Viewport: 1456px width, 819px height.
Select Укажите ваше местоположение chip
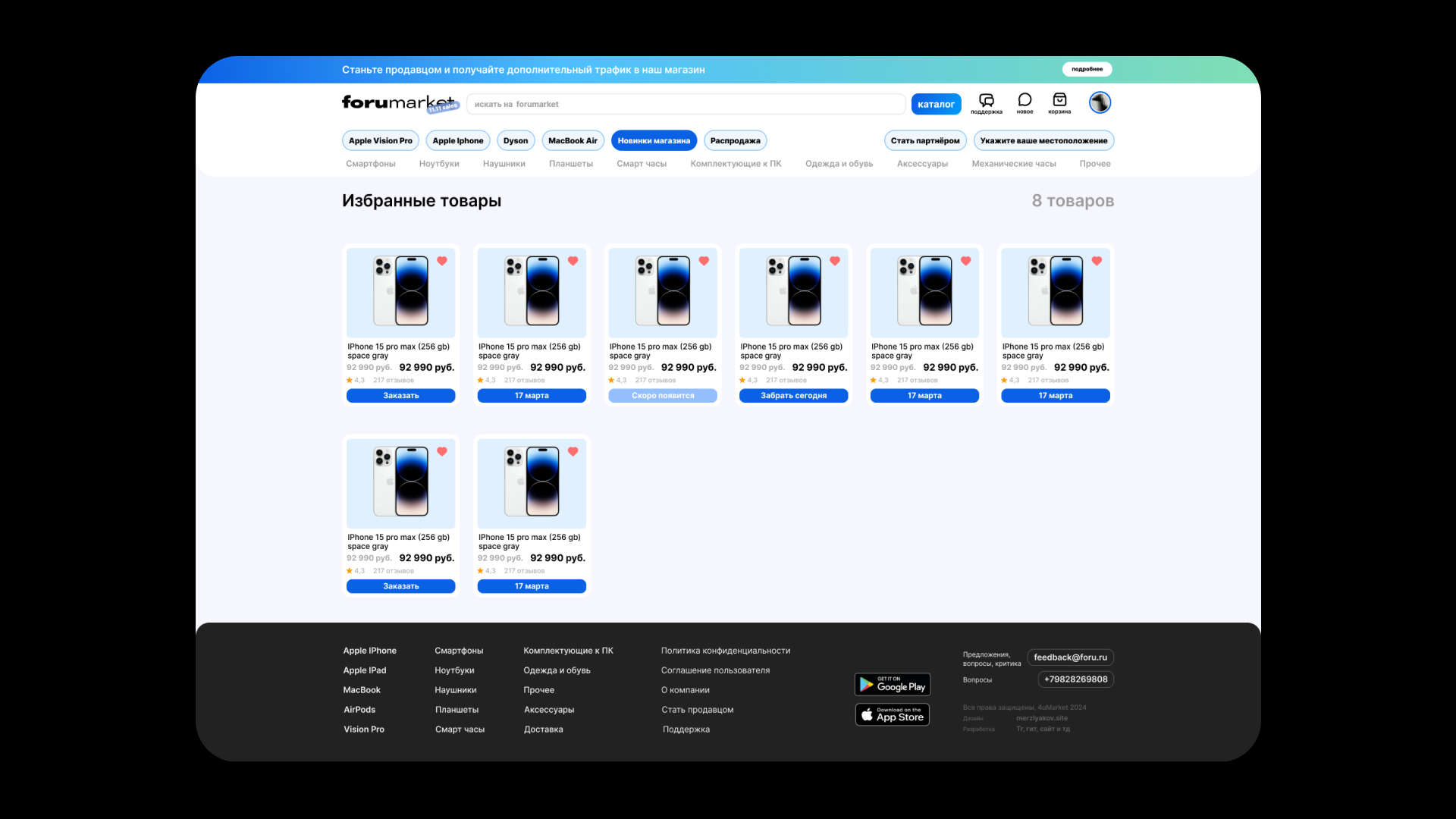(1043, 141)
